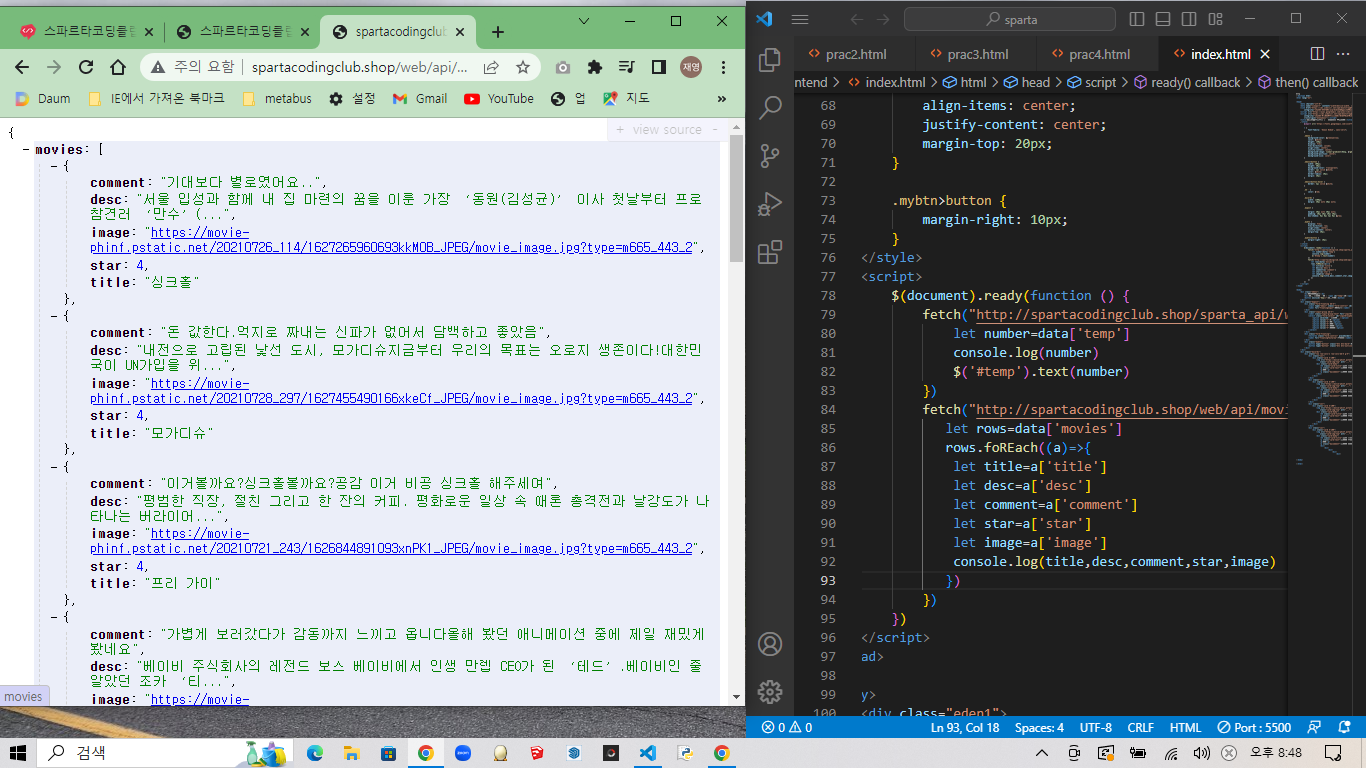Viewport: 1366px width, 768px height.
Task: Open script breadcrumb dropdown
Action: (1092, 83)
